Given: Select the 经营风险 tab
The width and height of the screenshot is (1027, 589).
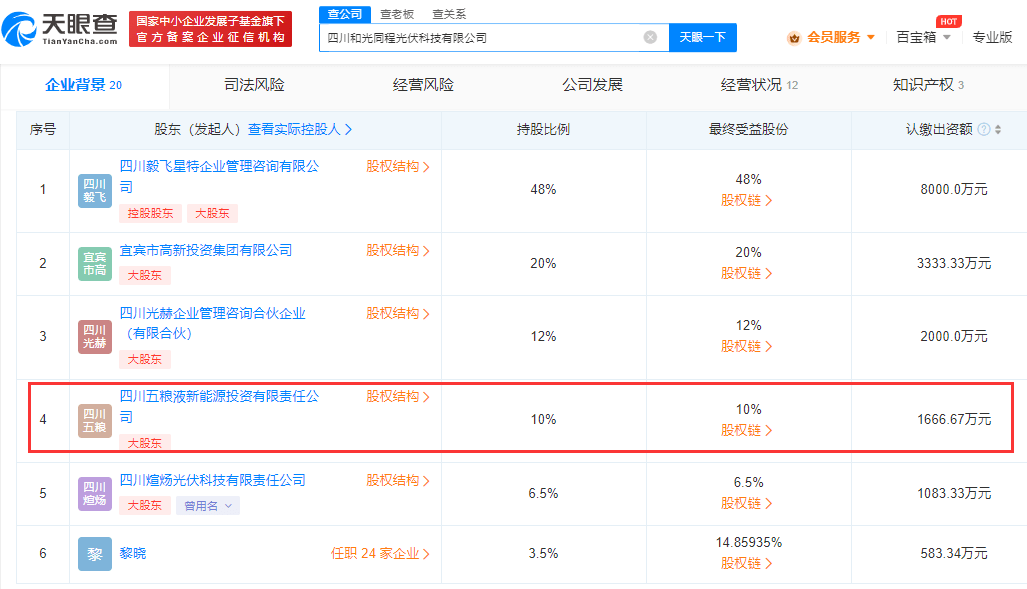Looking at the screenshot, I should click(x=423, y=85).
